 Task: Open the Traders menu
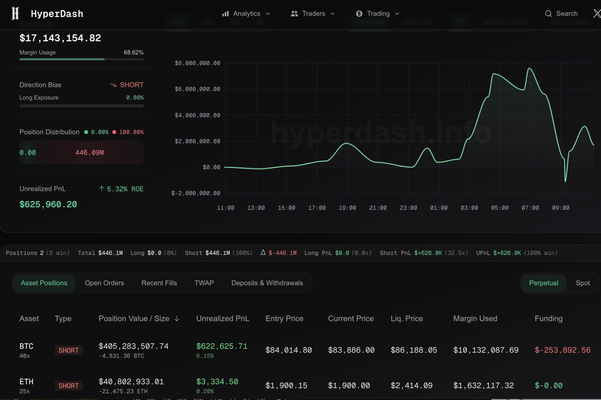point(313,13)
